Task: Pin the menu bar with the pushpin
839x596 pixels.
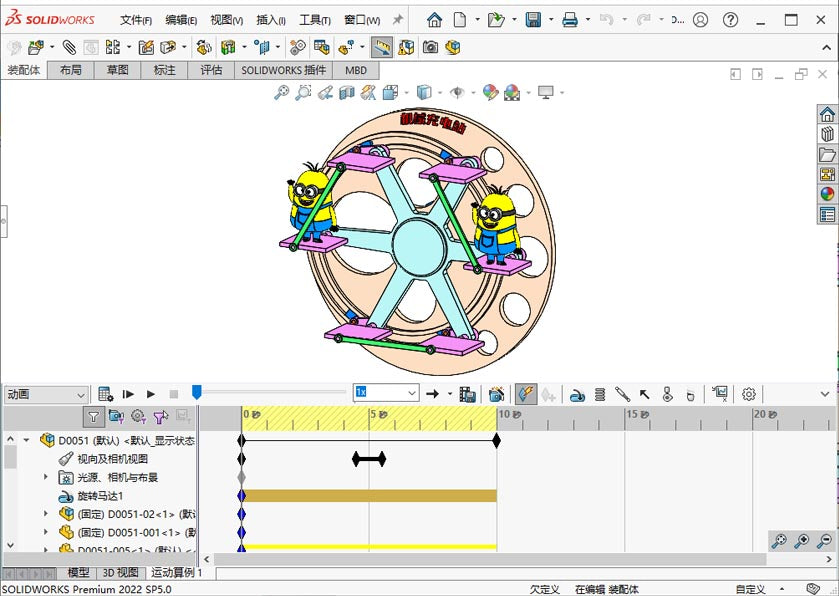Action: coord(397,20)
